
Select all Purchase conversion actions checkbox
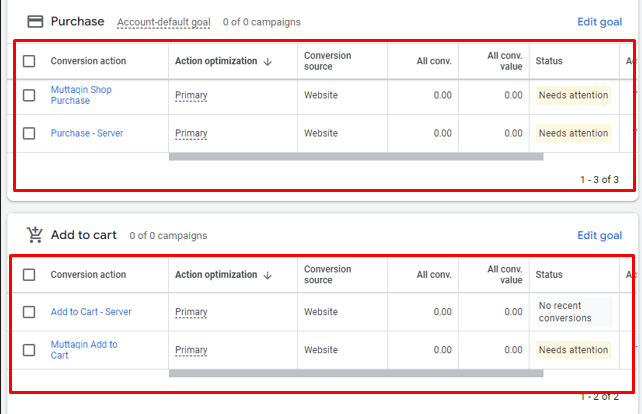coord(29,61)
